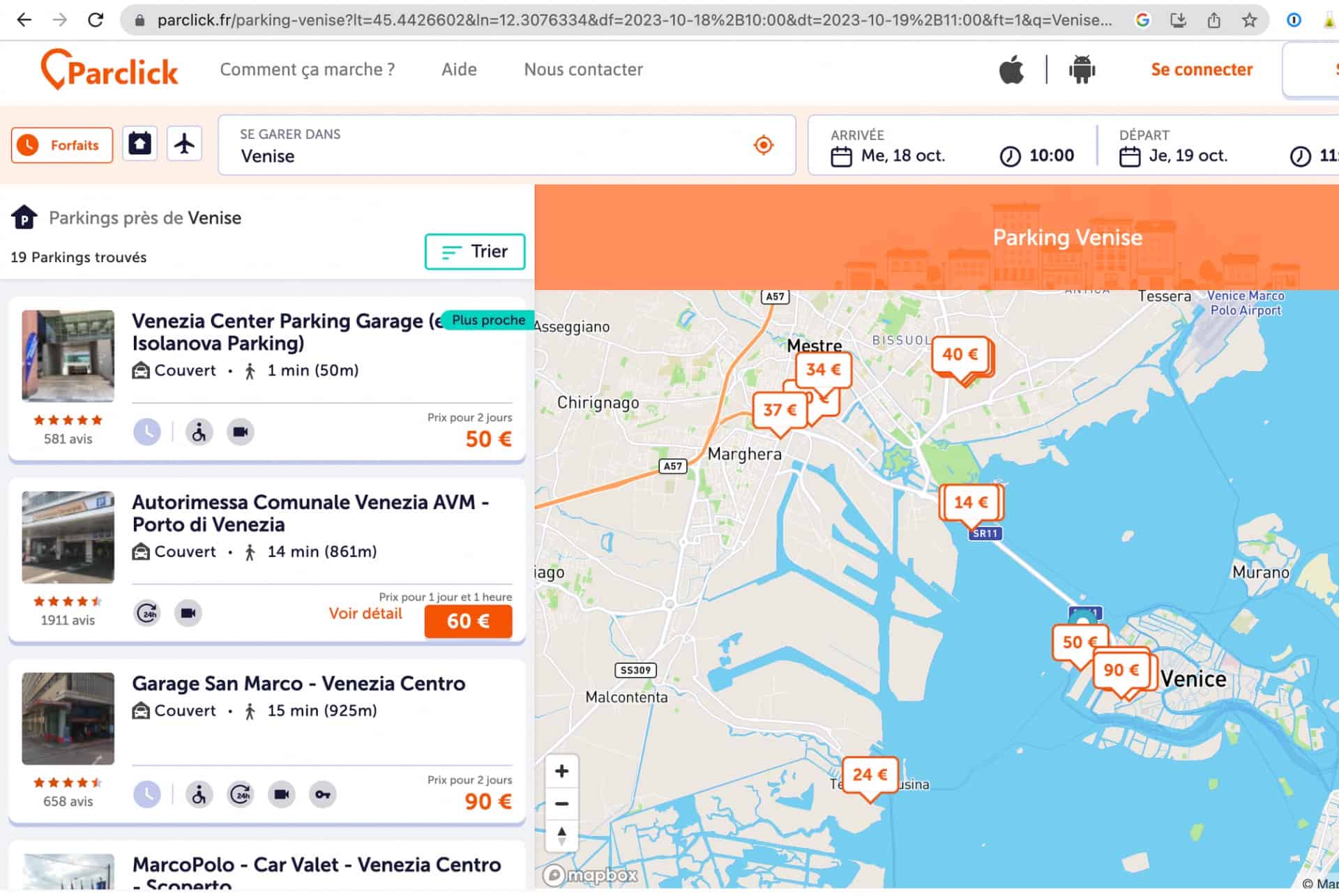This screenshot has height=896, width=1339.
Task: Open Comment ça marche ? page
Action: pos(308,70)
